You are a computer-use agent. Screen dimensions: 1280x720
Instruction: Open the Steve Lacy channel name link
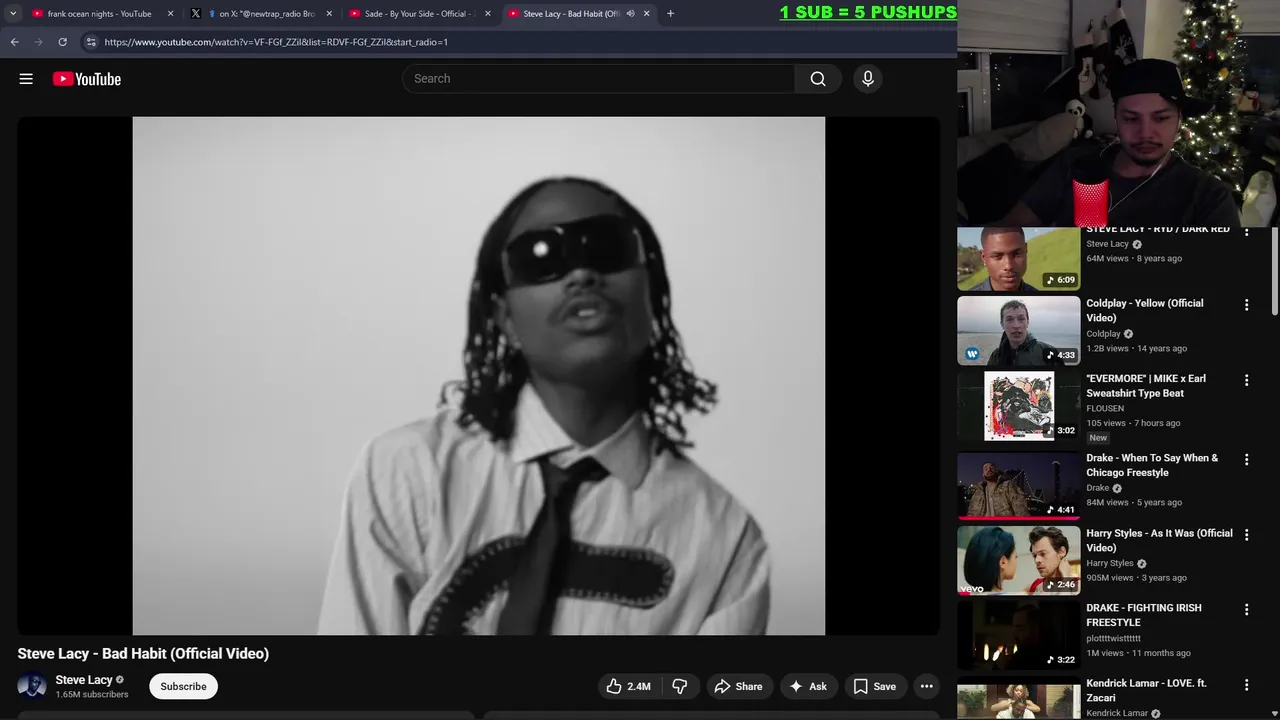(84, 680)
